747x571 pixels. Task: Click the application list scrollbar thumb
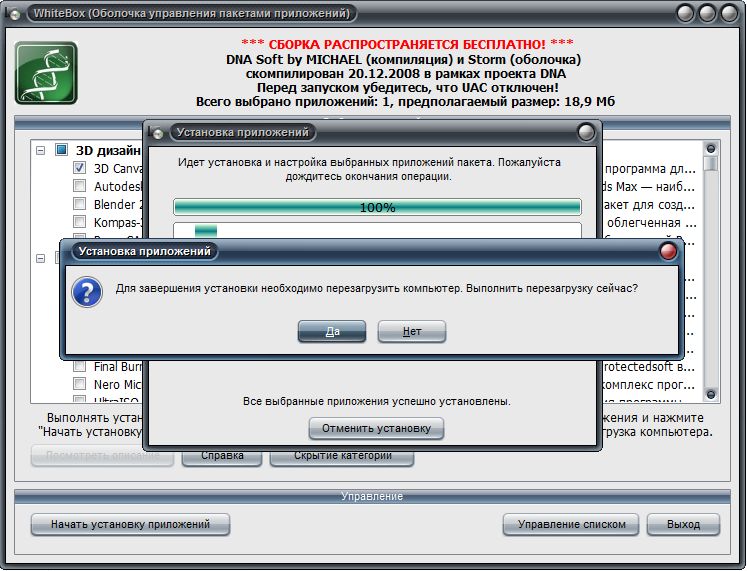(x=711, y=164)
